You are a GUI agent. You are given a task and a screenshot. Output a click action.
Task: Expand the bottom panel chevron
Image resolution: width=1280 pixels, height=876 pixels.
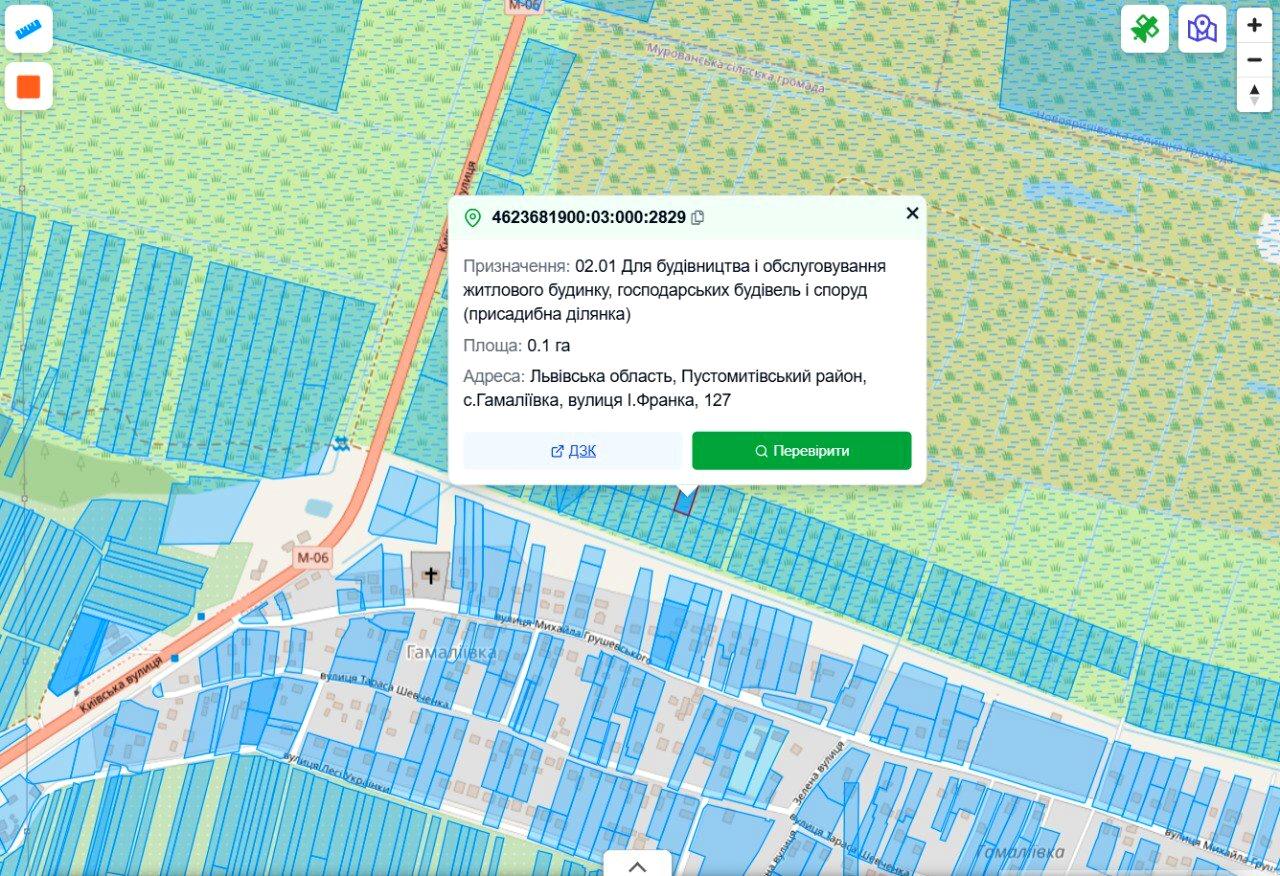(637, 865)
